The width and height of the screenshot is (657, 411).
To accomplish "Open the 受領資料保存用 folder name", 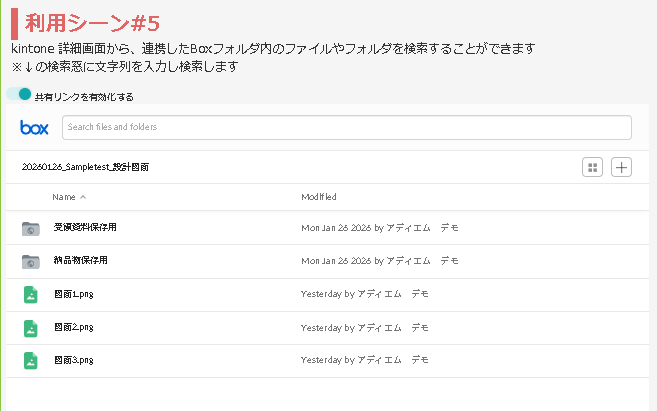I will click(84, 228).
